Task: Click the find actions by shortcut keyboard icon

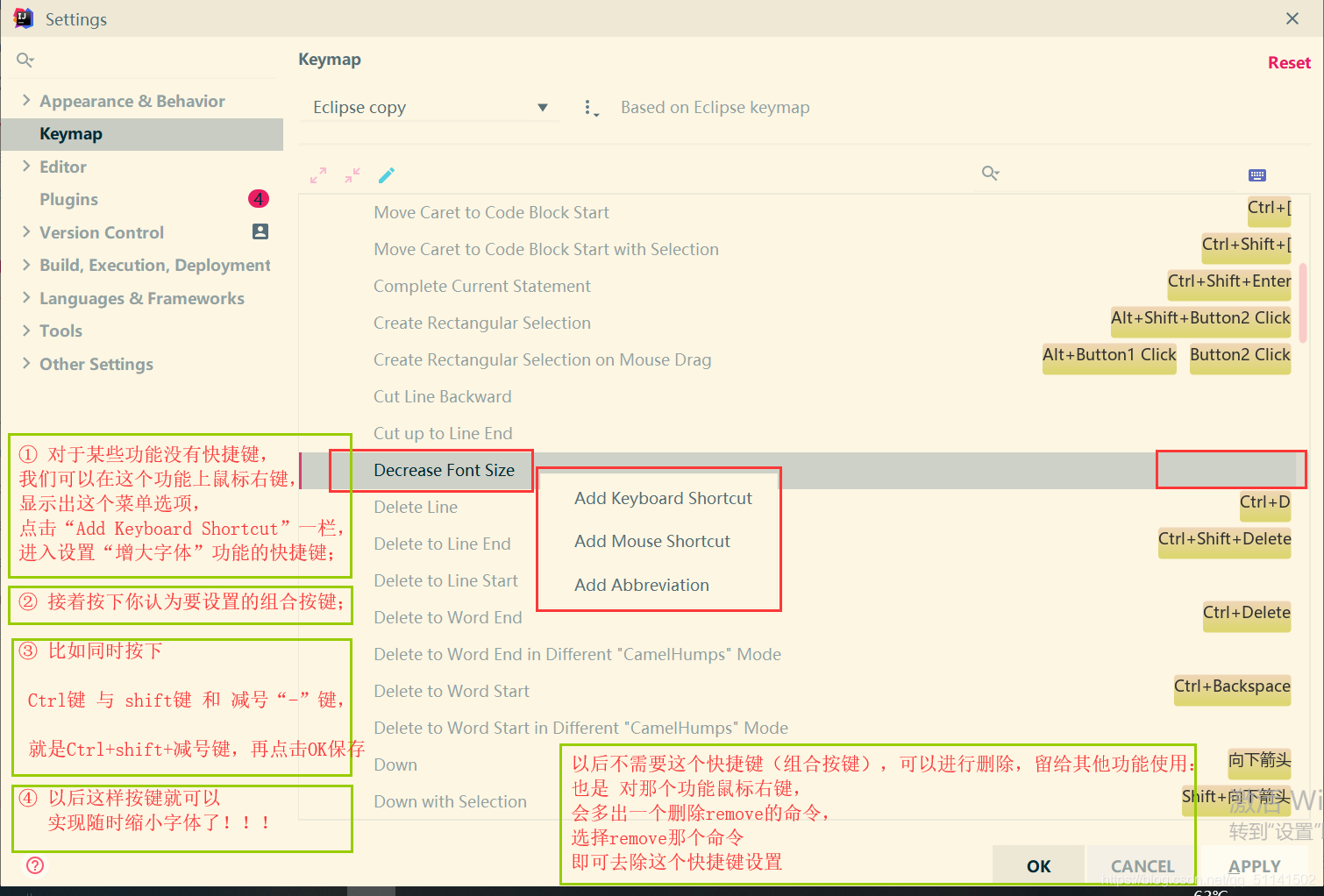Action: 1257,175
